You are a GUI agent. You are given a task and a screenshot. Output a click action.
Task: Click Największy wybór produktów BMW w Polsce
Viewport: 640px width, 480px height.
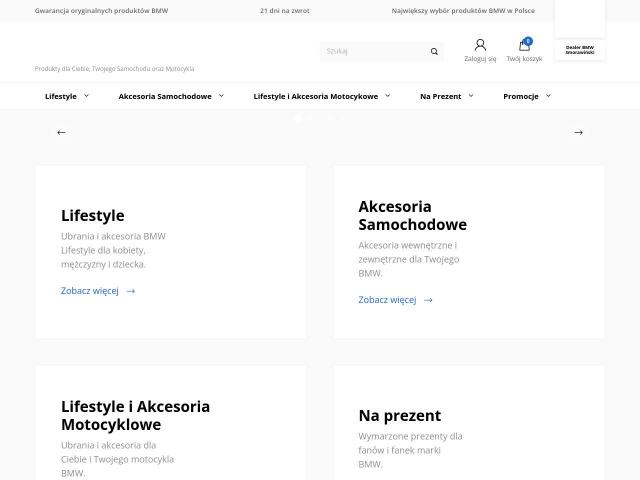tap(463, 11)
